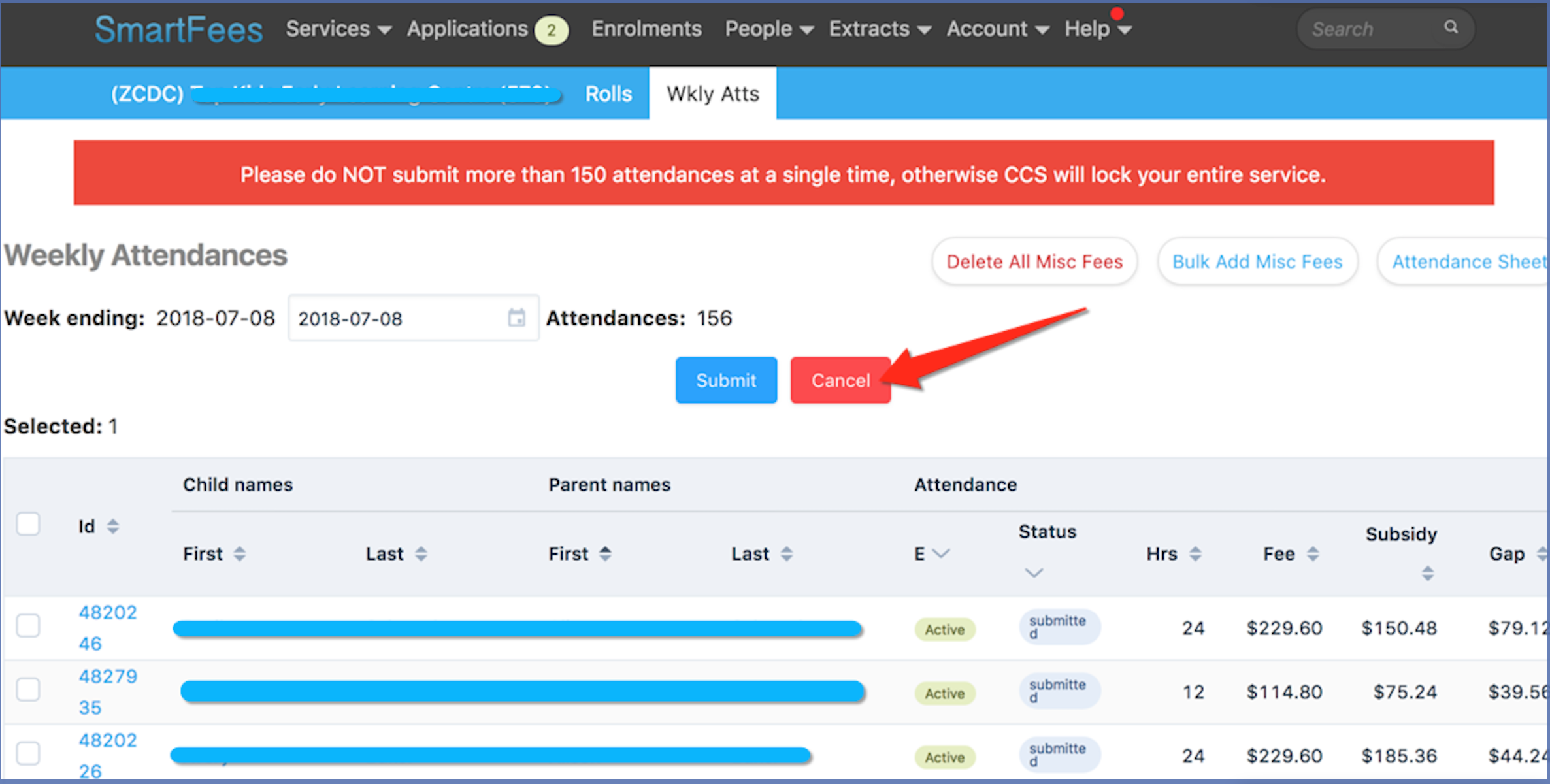The height and width of the screenshot is (784, 1550).
Task: Click the Attendances count 156
Action: tap(714, 318)
